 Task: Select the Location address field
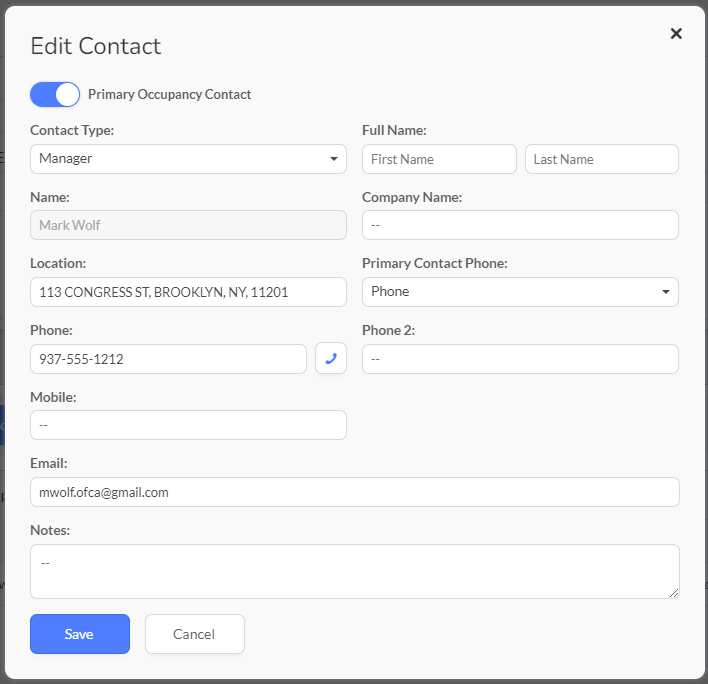(188, 292)
